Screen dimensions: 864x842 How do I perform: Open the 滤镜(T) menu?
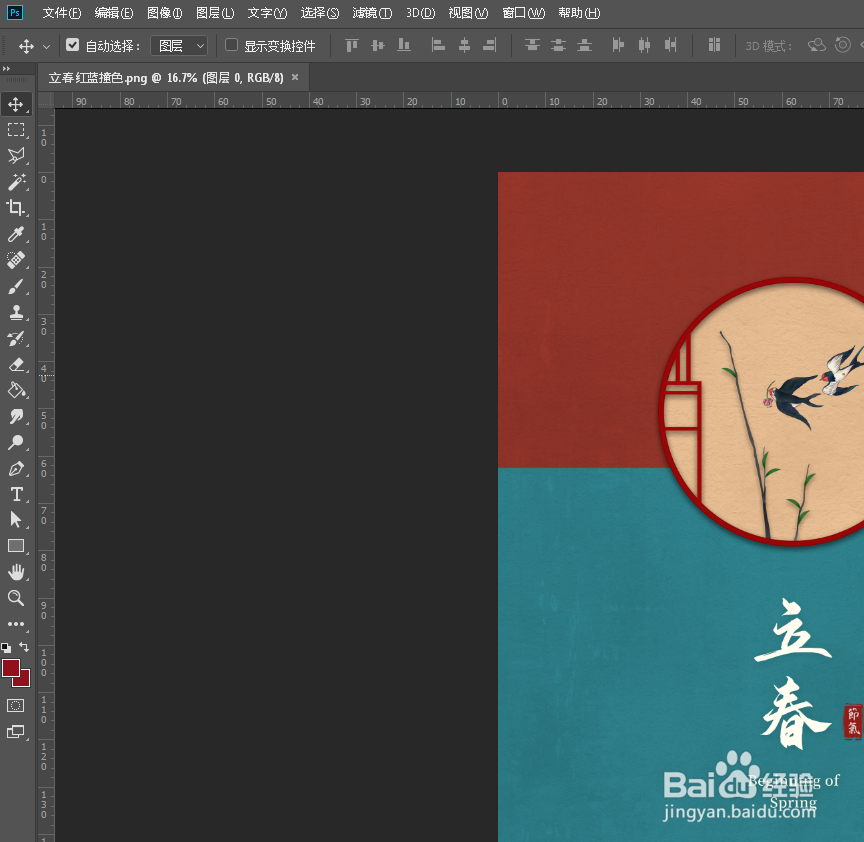click(x=372, y=13)
